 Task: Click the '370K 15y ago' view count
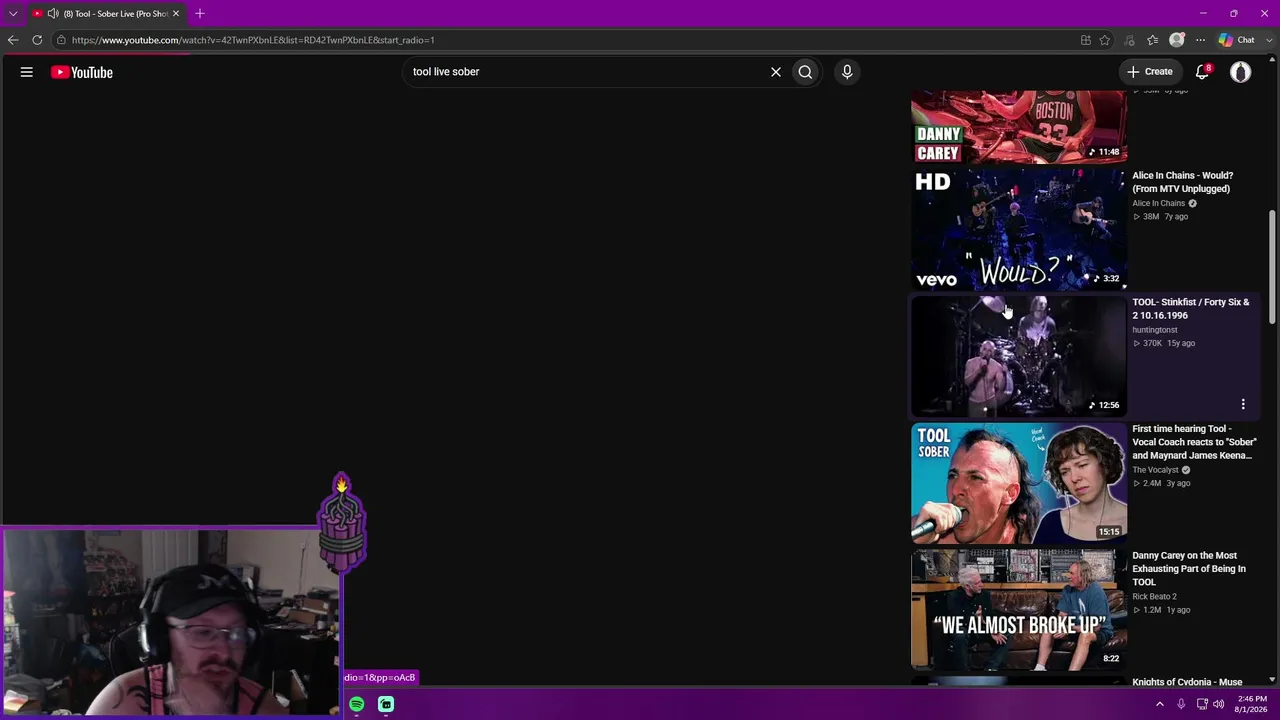[1164, 343]
